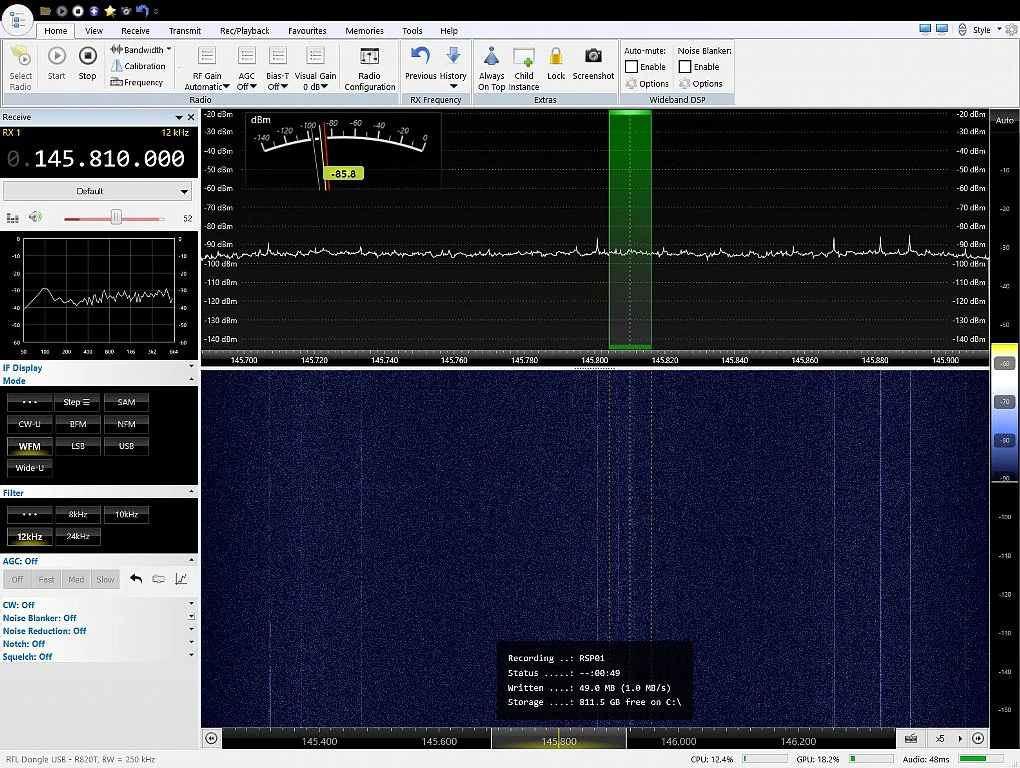Open Auto-mute Options
Image resolution: width=1020 pixels, height=768 pixels.
pyautogui.click(x=647, y=83)
